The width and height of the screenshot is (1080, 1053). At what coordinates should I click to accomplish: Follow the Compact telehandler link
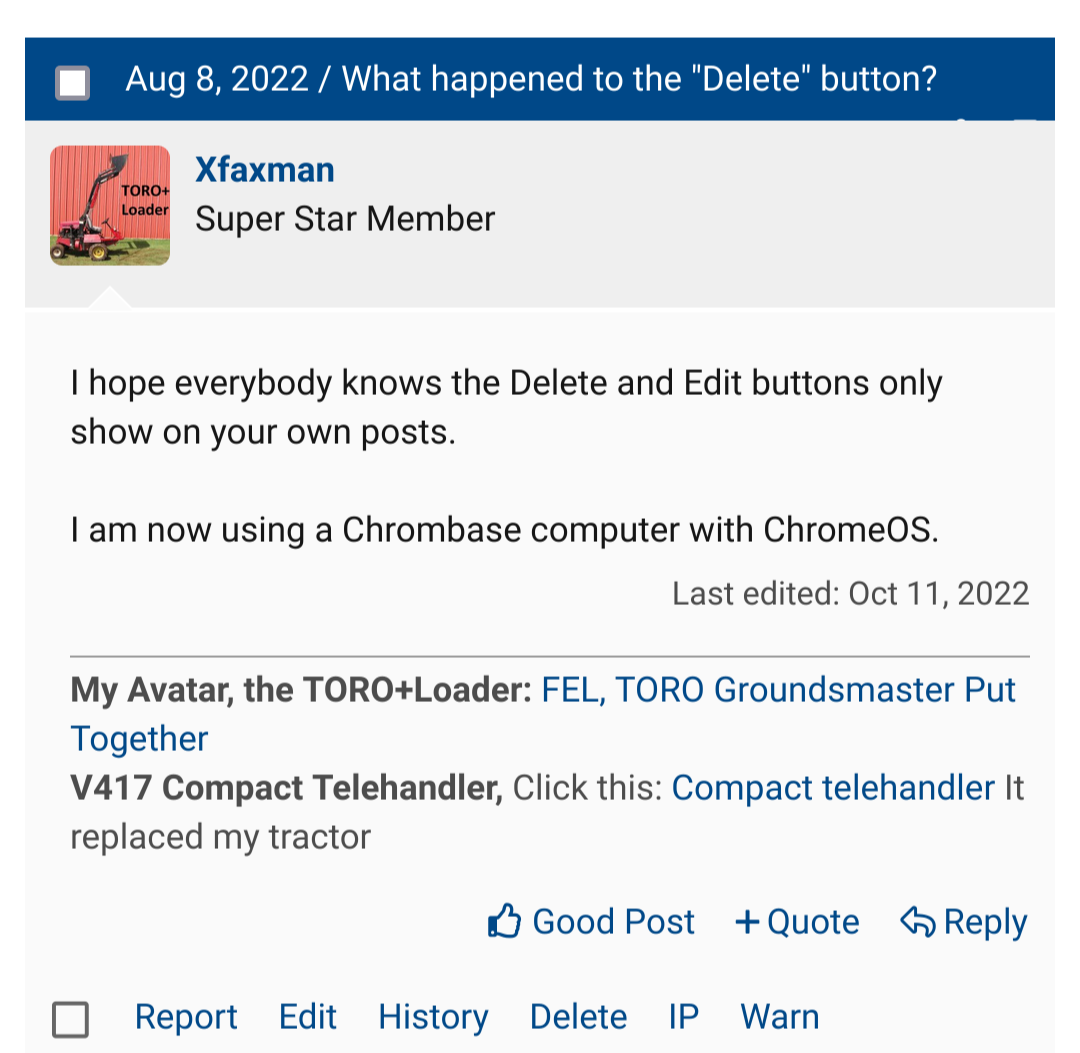(x=833, y=788)
